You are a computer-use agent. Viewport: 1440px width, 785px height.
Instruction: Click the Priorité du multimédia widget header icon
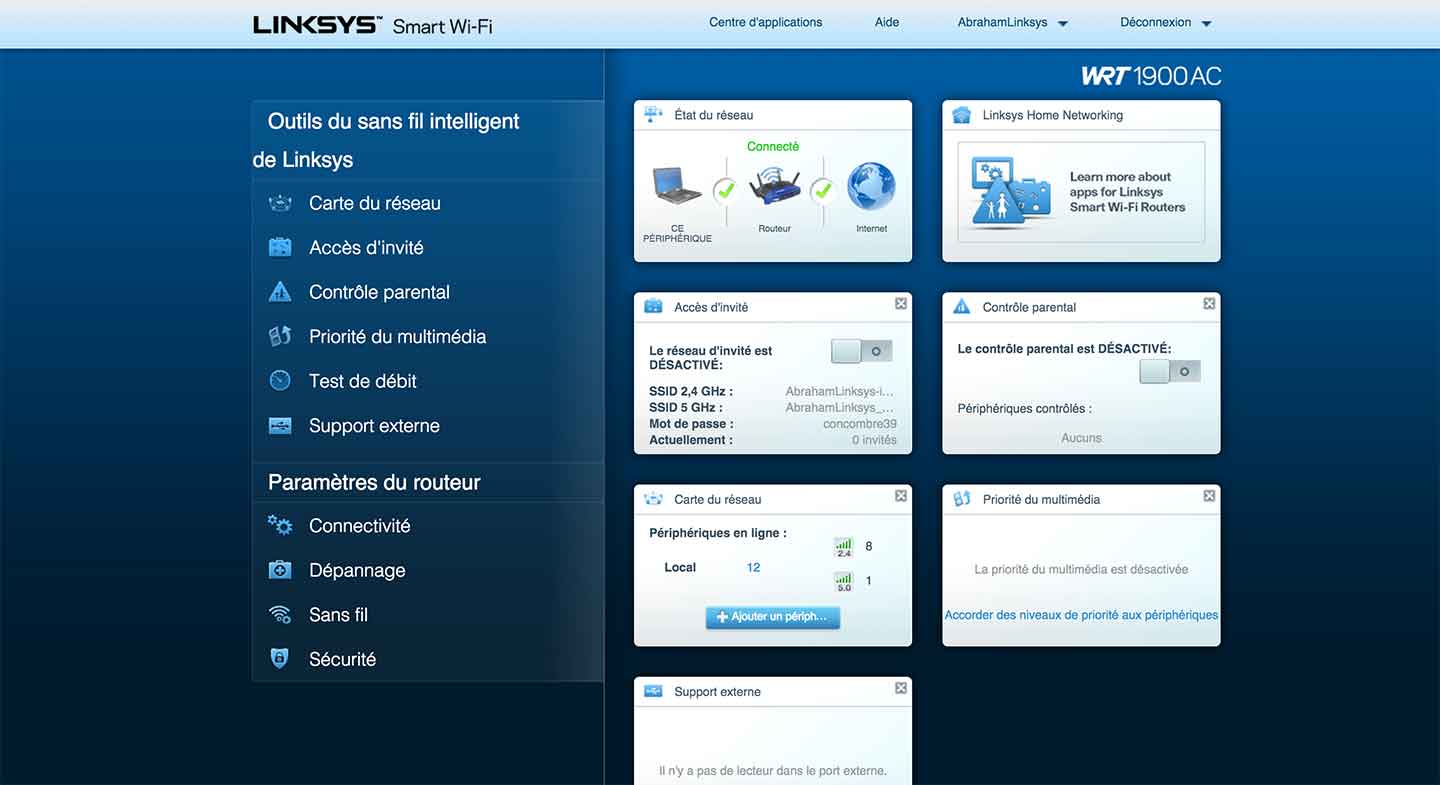tap(961, 499)
